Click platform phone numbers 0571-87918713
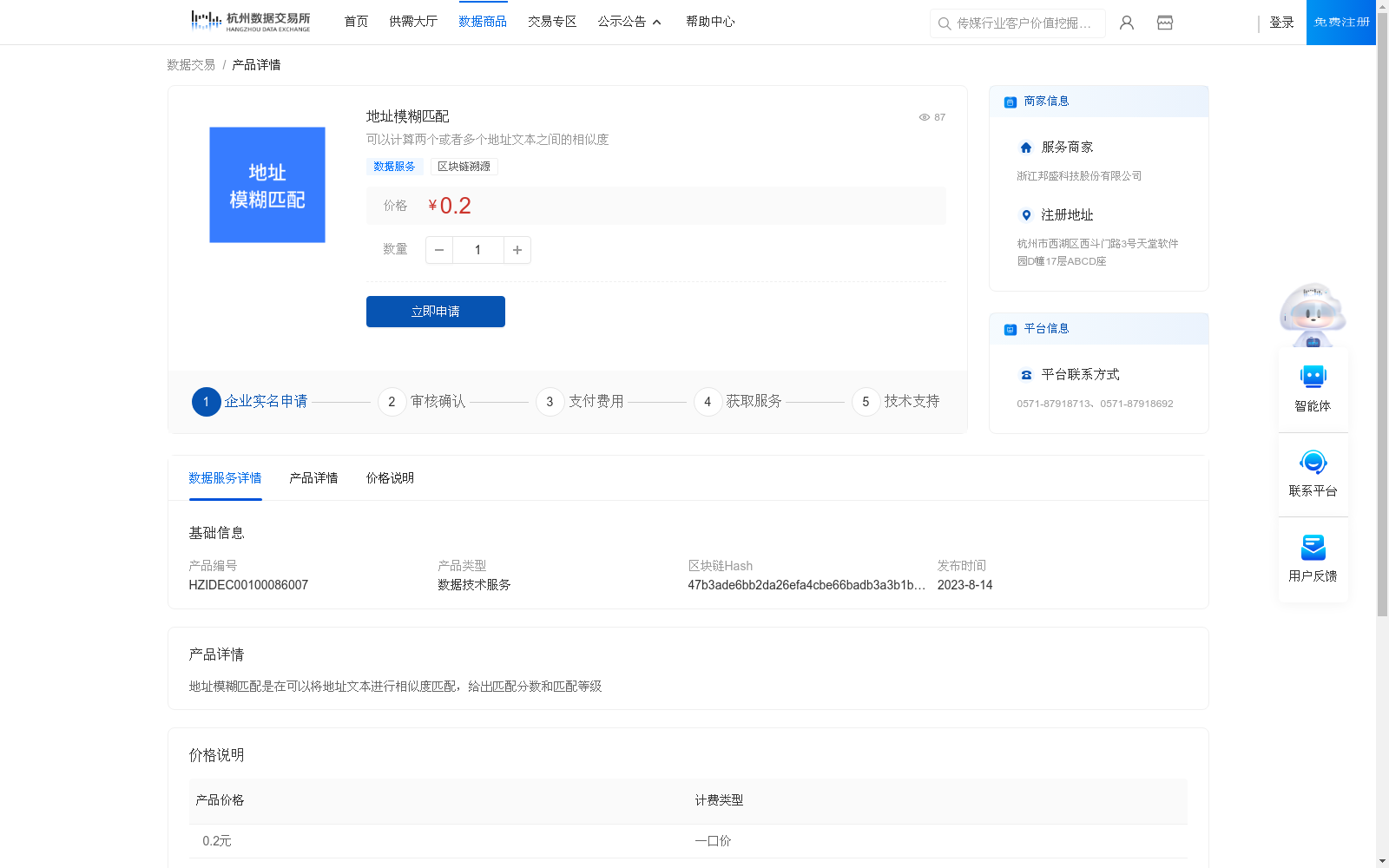Screen dimensions: 1389x868 1095,404
